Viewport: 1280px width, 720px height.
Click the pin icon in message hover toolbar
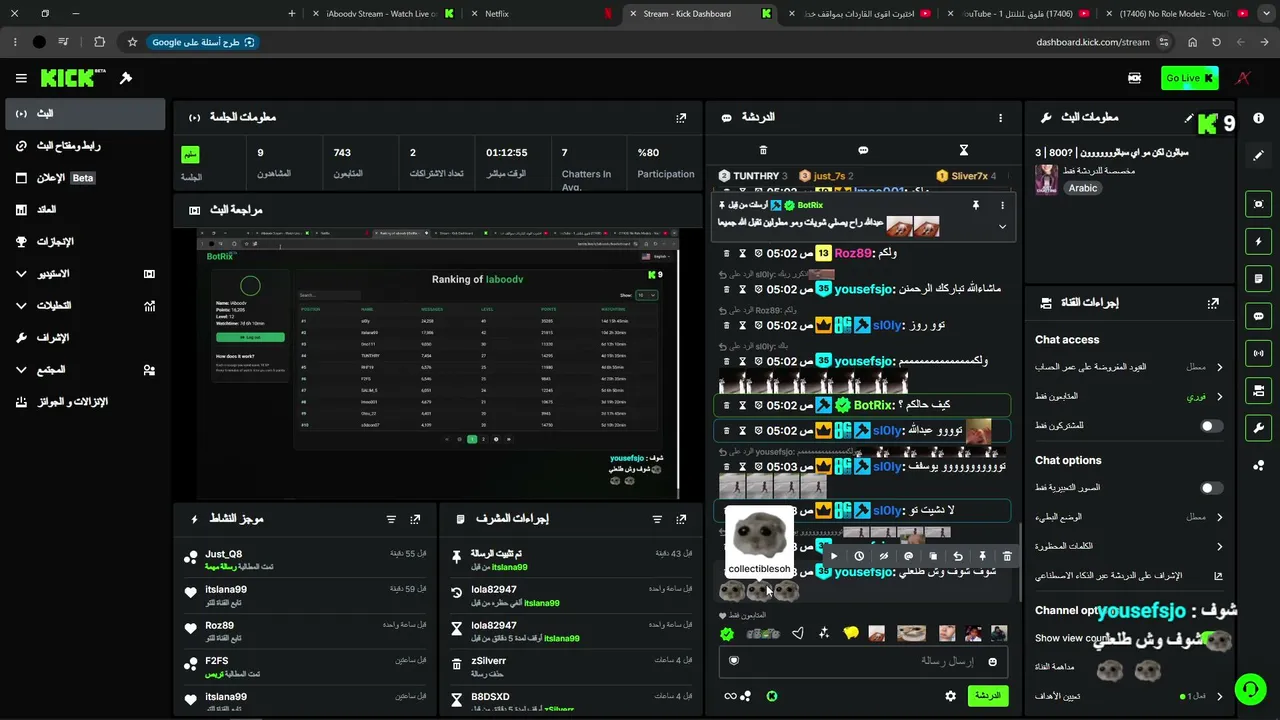(x=982, y=556)
